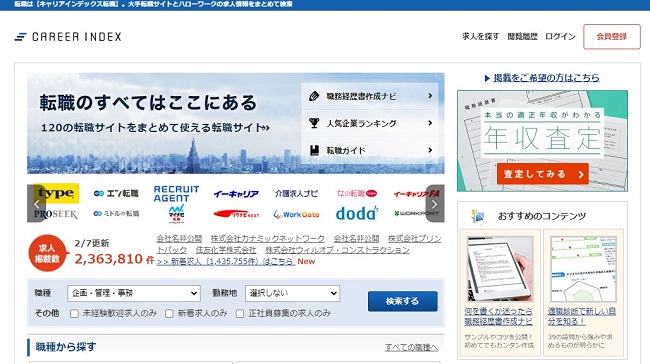650x364 pixels.
Task: Show next partner logos with right arrow
Action: pos(434,204)
